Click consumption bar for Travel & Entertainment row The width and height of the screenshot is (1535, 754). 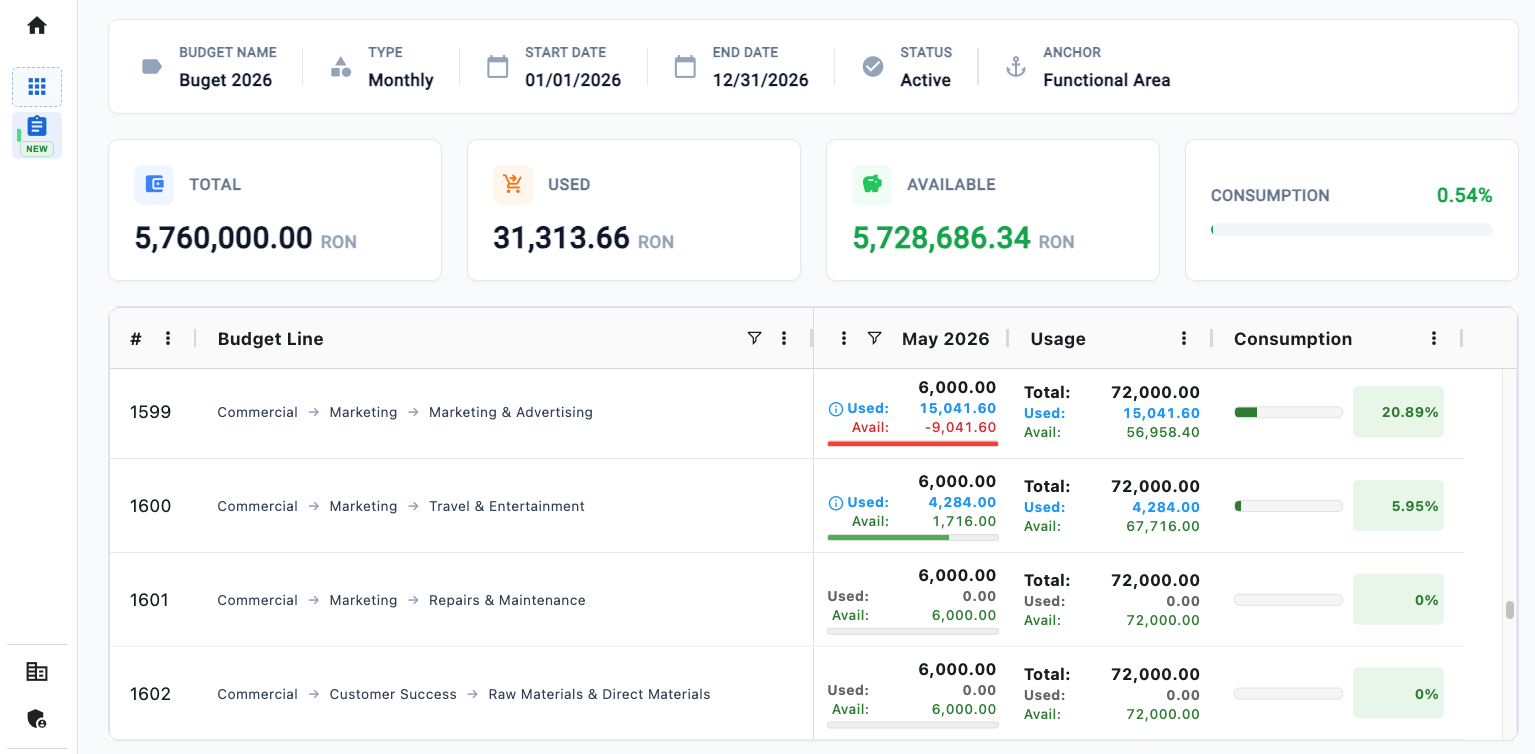coord(1288,506)
